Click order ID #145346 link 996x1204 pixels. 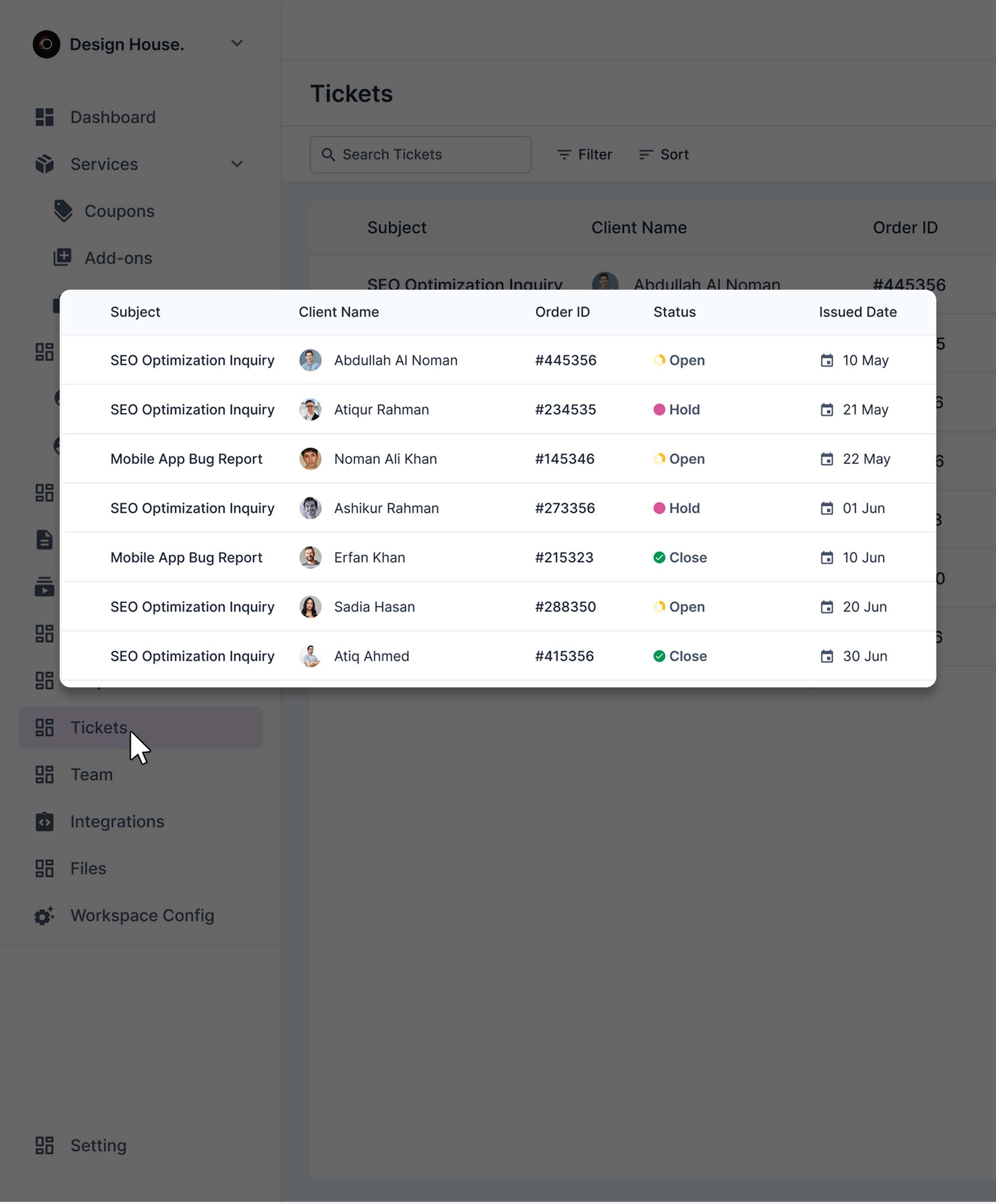pyautogui.click(x=565, y=459)
